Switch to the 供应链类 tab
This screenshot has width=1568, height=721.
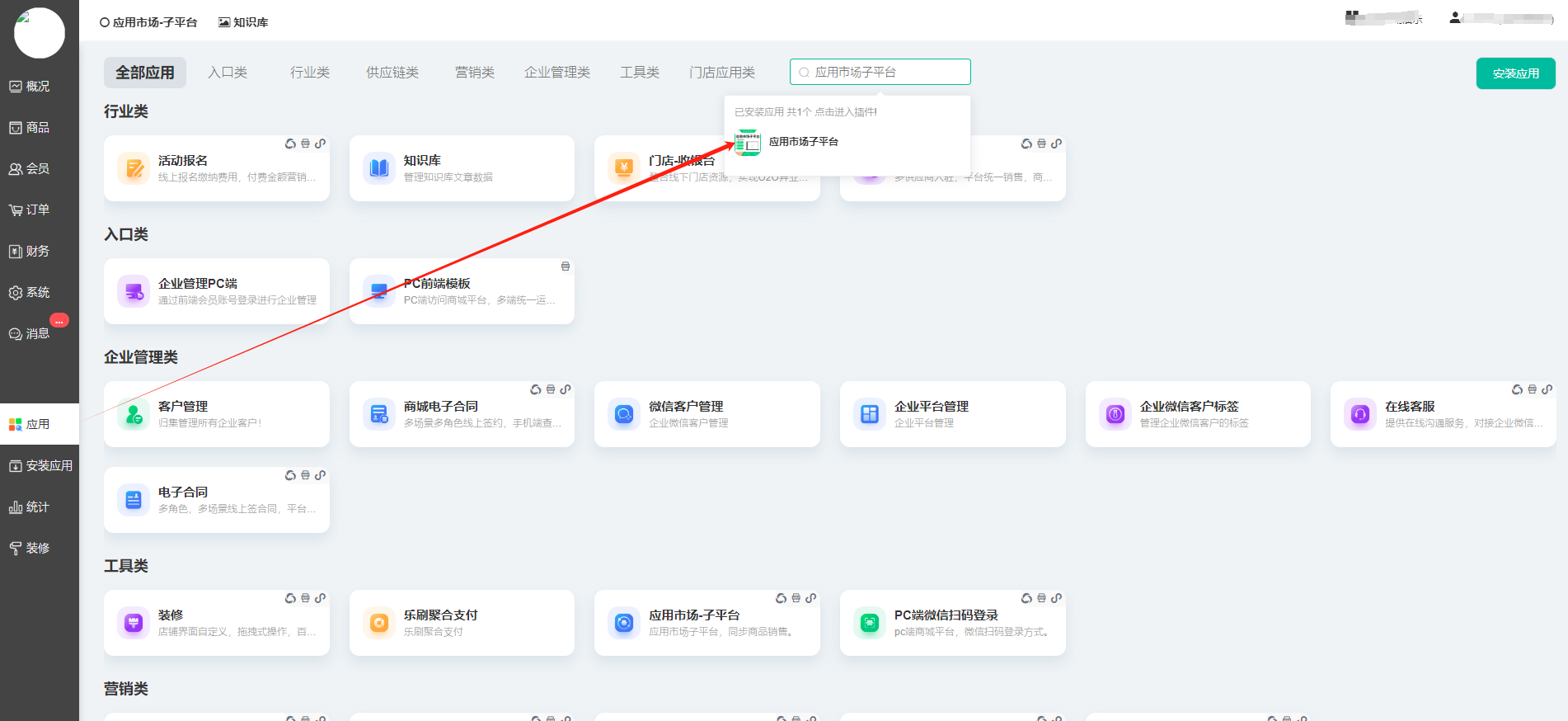pos(392,73)
